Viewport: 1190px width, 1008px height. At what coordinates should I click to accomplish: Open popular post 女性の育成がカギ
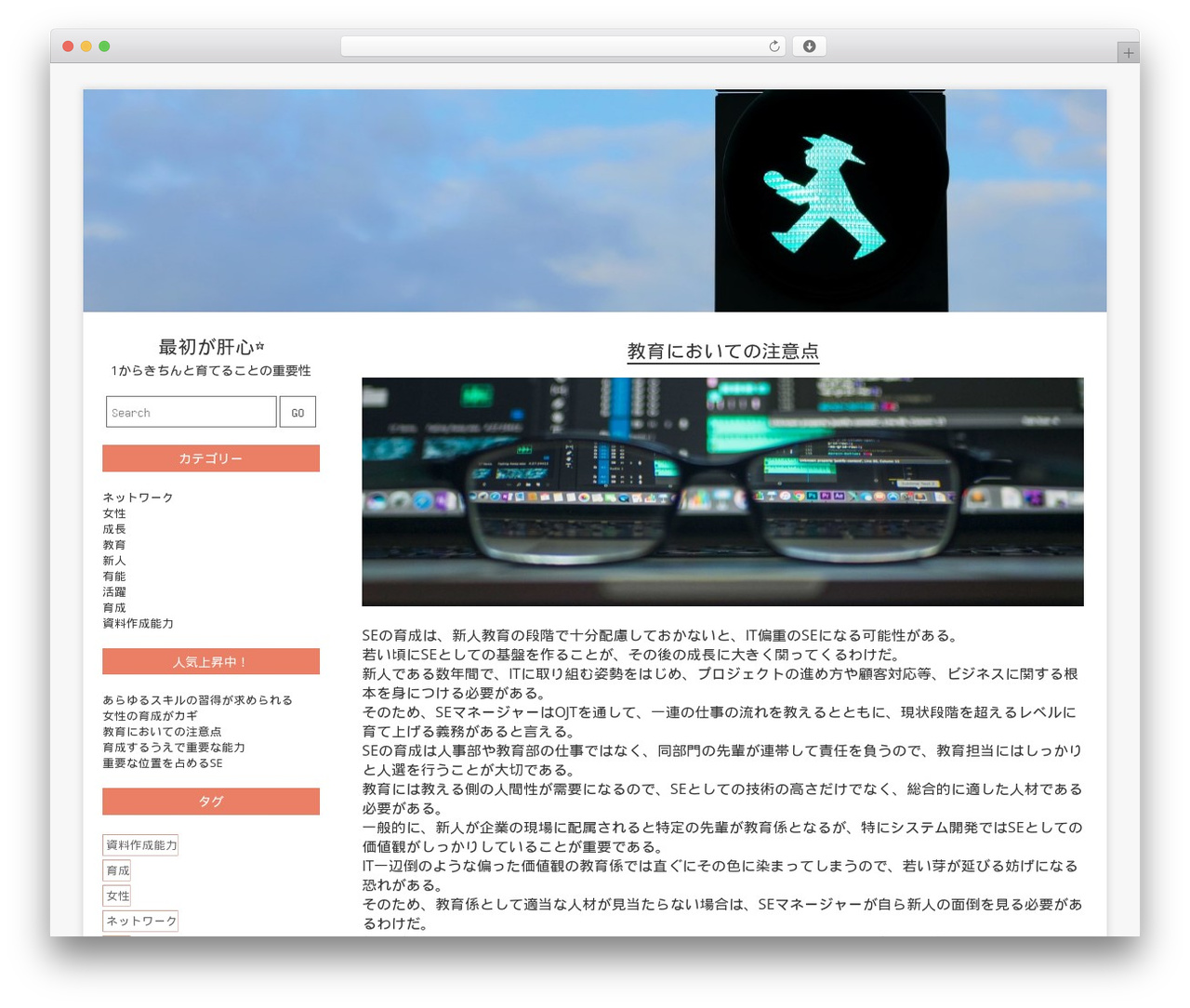click(150, 715)
